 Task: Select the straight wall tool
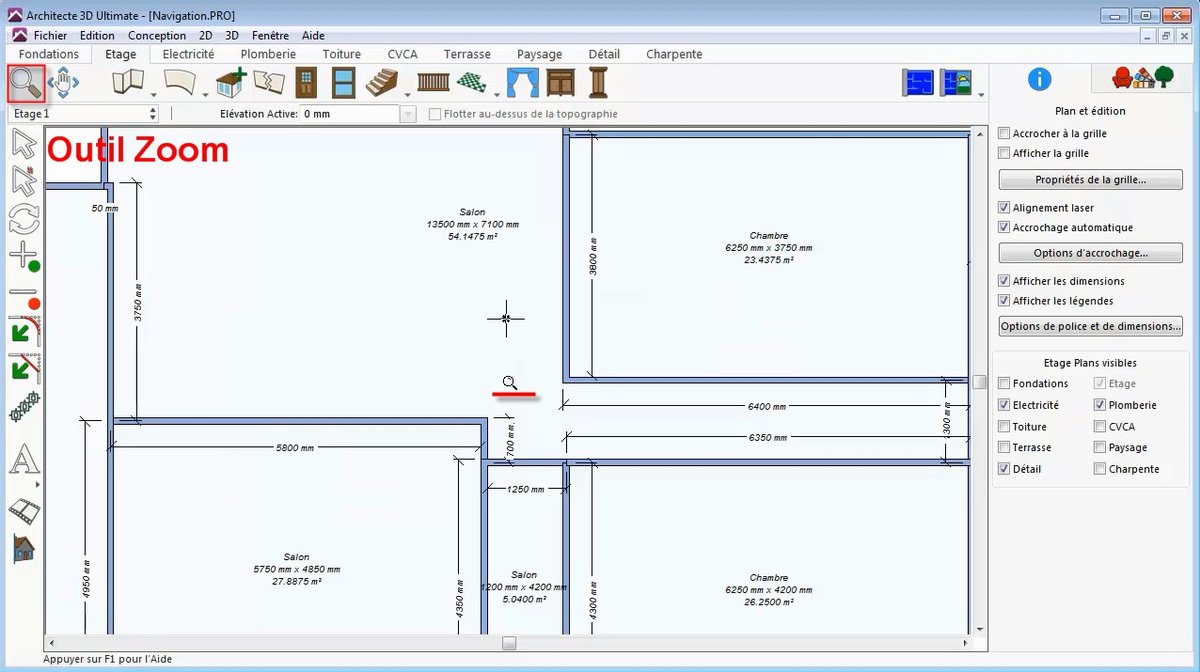point(127,82)
